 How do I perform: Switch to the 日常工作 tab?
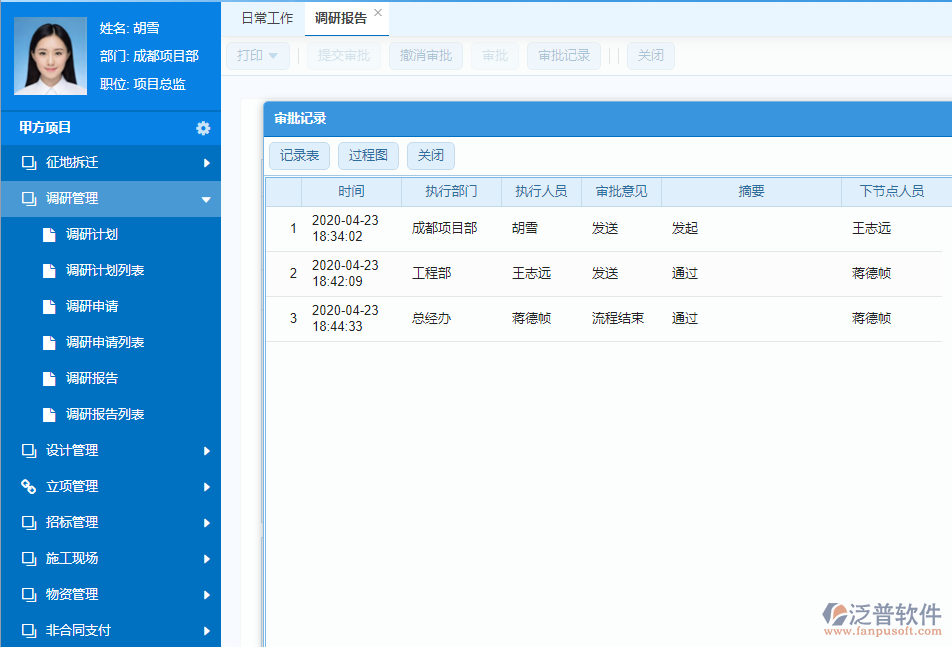click(x=266, y=17)
